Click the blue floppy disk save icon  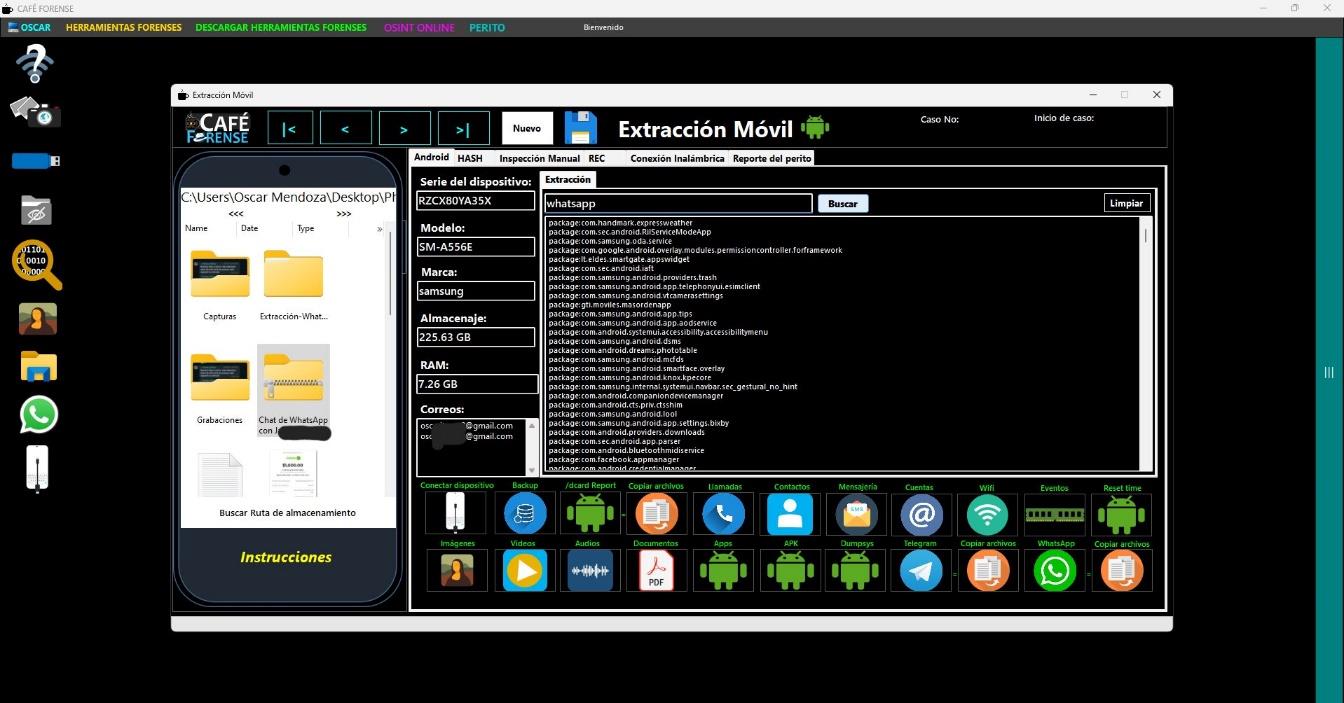click(581, 128)
